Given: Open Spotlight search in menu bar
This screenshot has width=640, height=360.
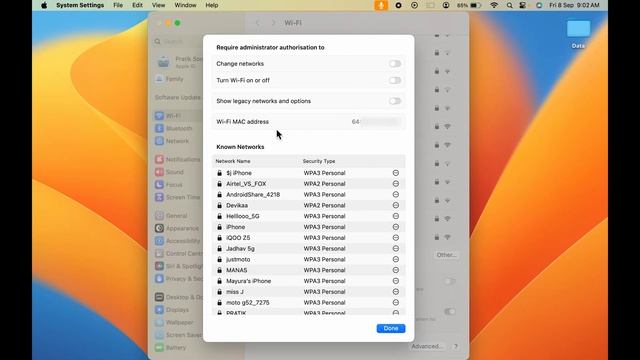Looking at the screenshot, I should (x=509, y=5).
